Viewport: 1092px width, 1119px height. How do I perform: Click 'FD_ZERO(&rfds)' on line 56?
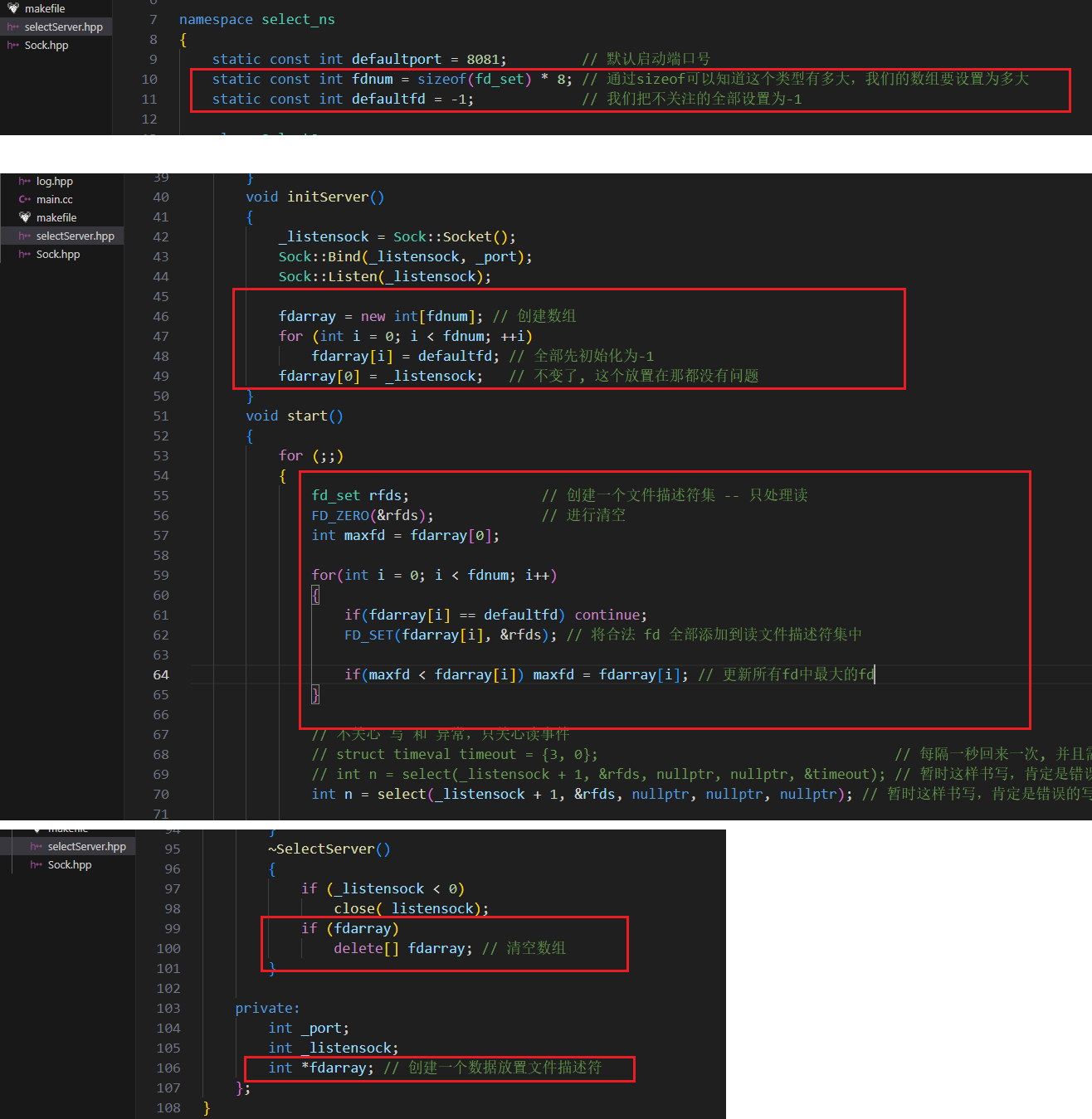pyautogui.click(x=369, y=515)
